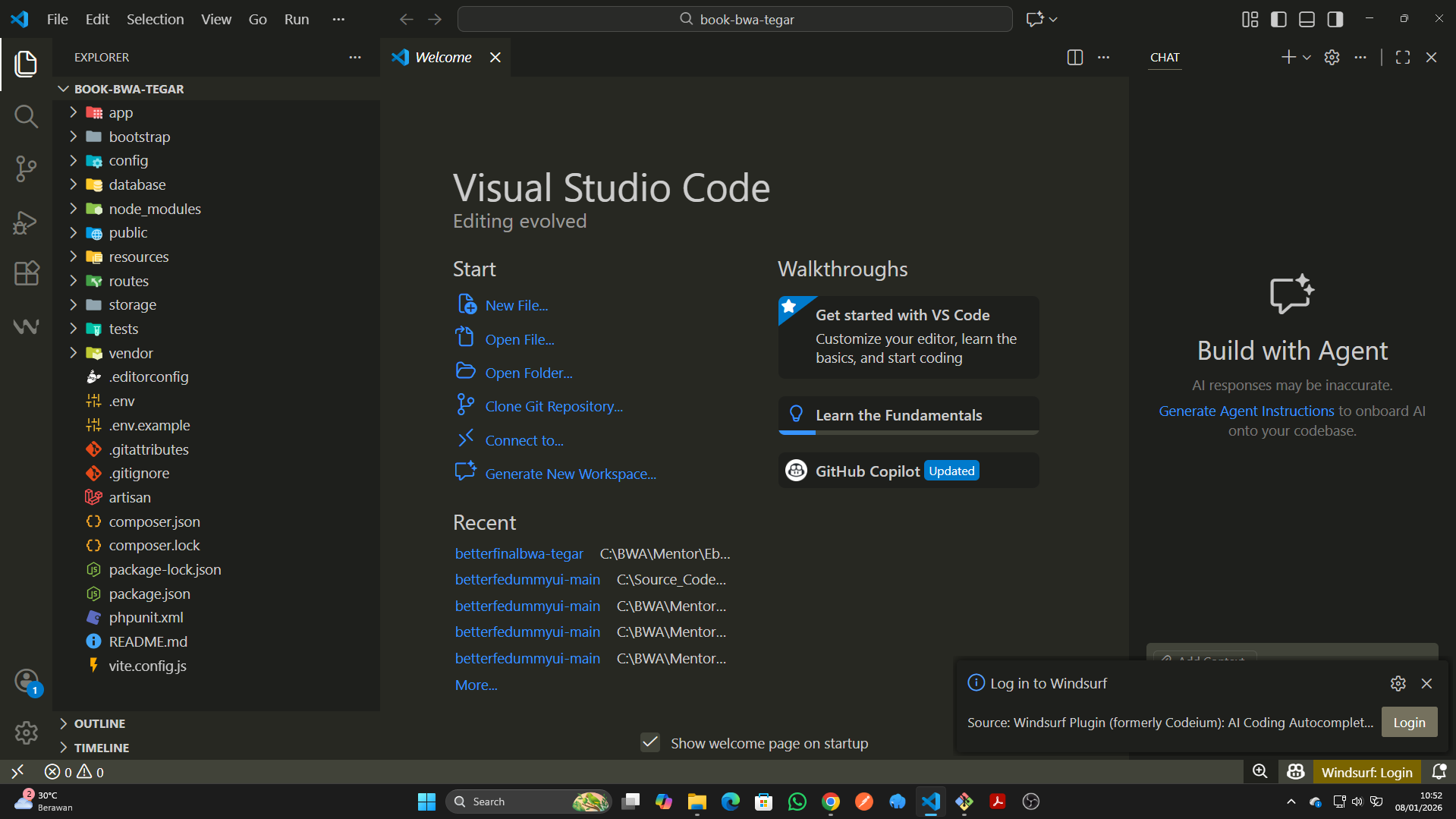Viewport: 1456px width, 819px height.
Task: Open Google Chrome from the taskbar
Action: coord(830,802)
